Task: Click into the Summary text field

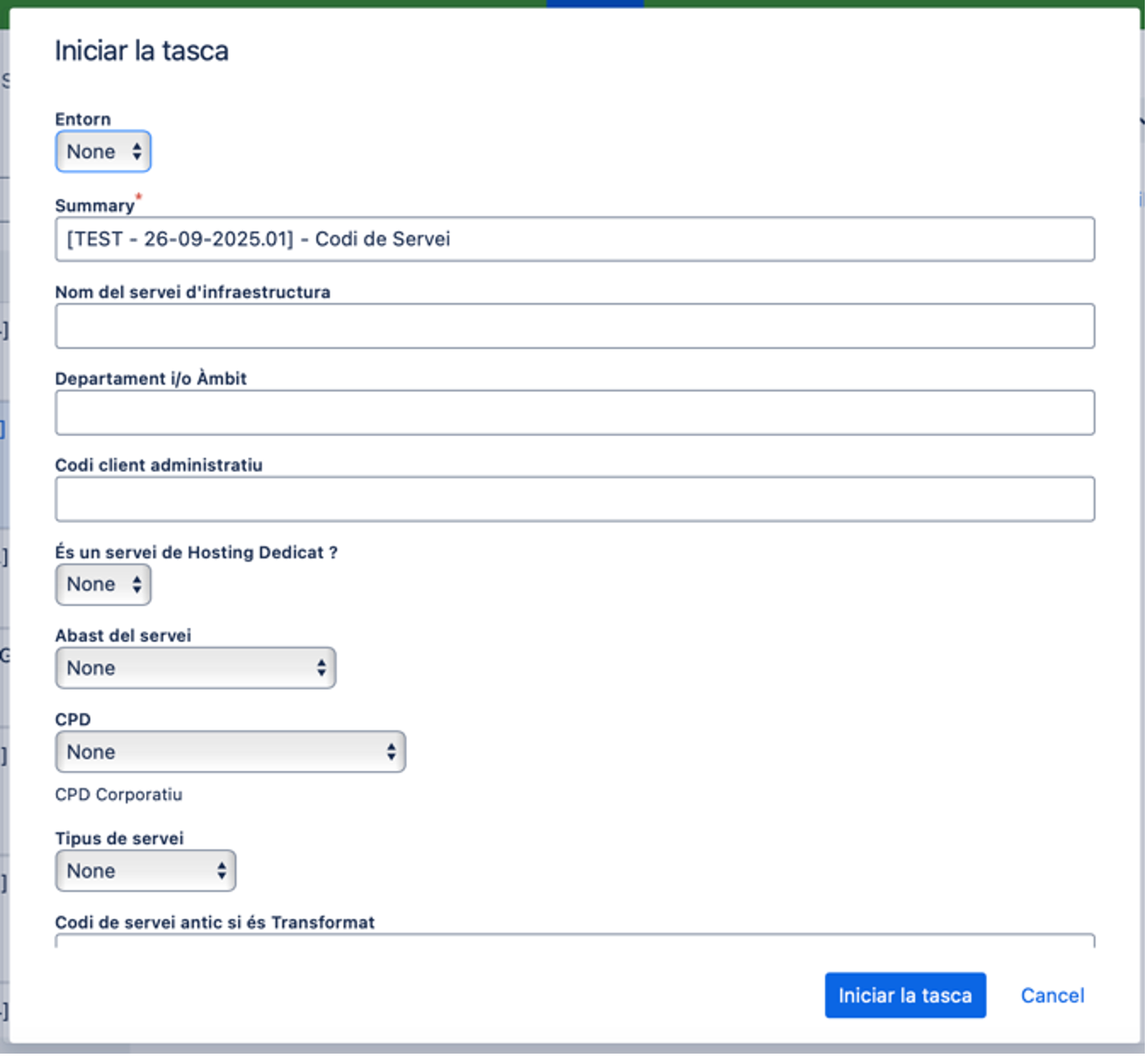Action: [574, 239]
